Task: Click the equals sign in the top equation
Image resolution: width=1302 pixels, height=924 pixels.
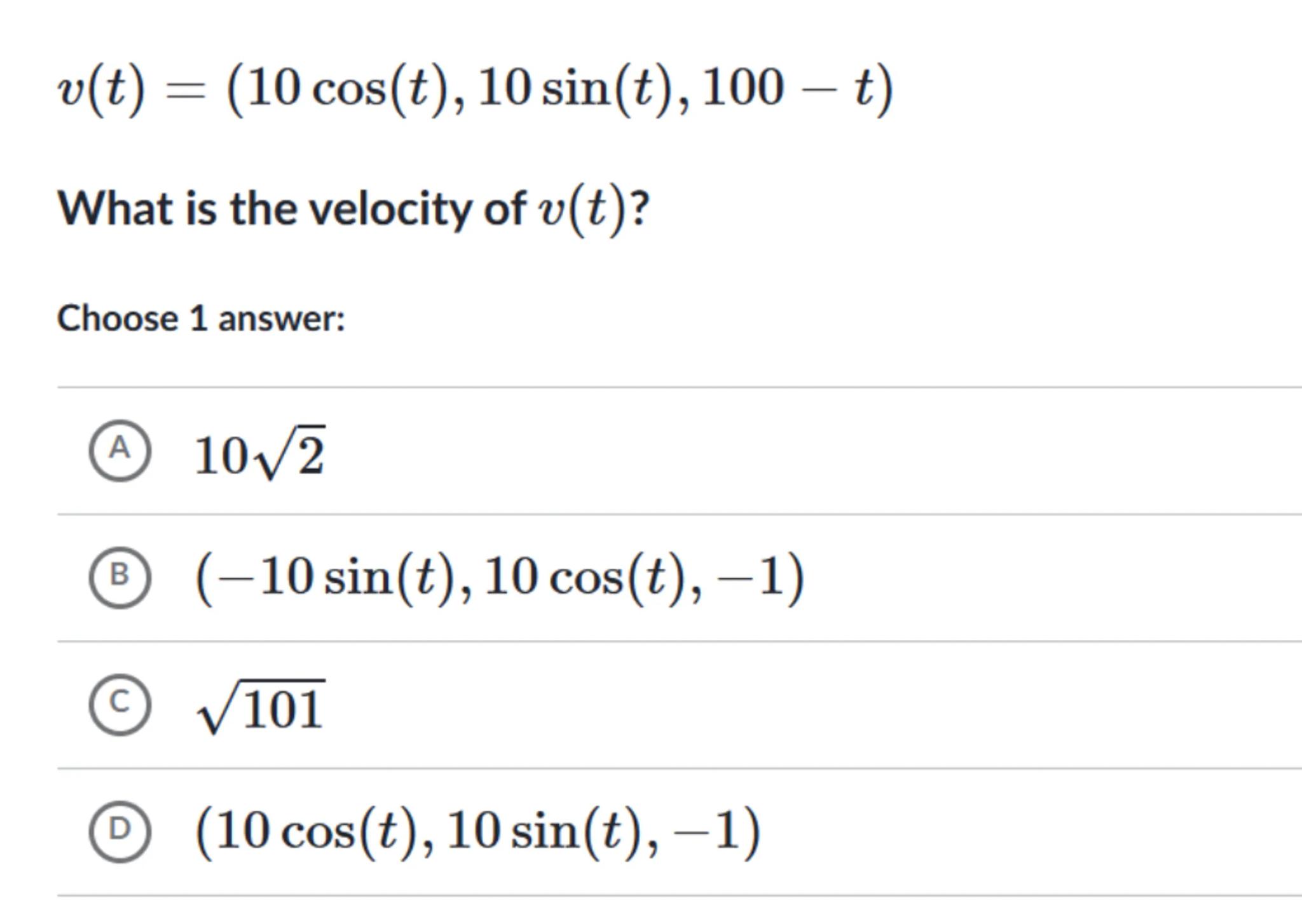Action: 185,91
